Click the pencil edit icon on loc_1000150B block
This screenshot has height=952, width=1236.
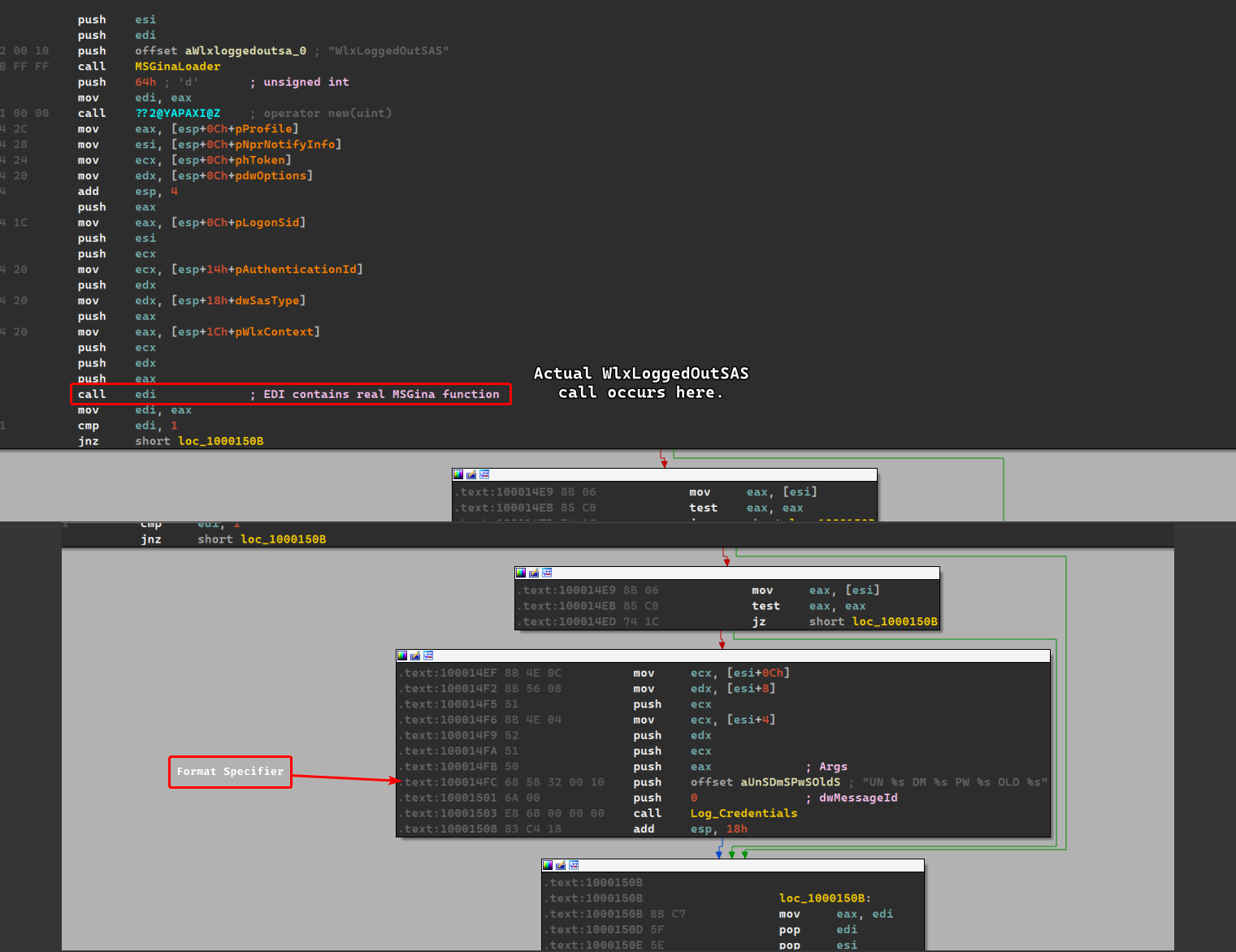click(561, 865)
